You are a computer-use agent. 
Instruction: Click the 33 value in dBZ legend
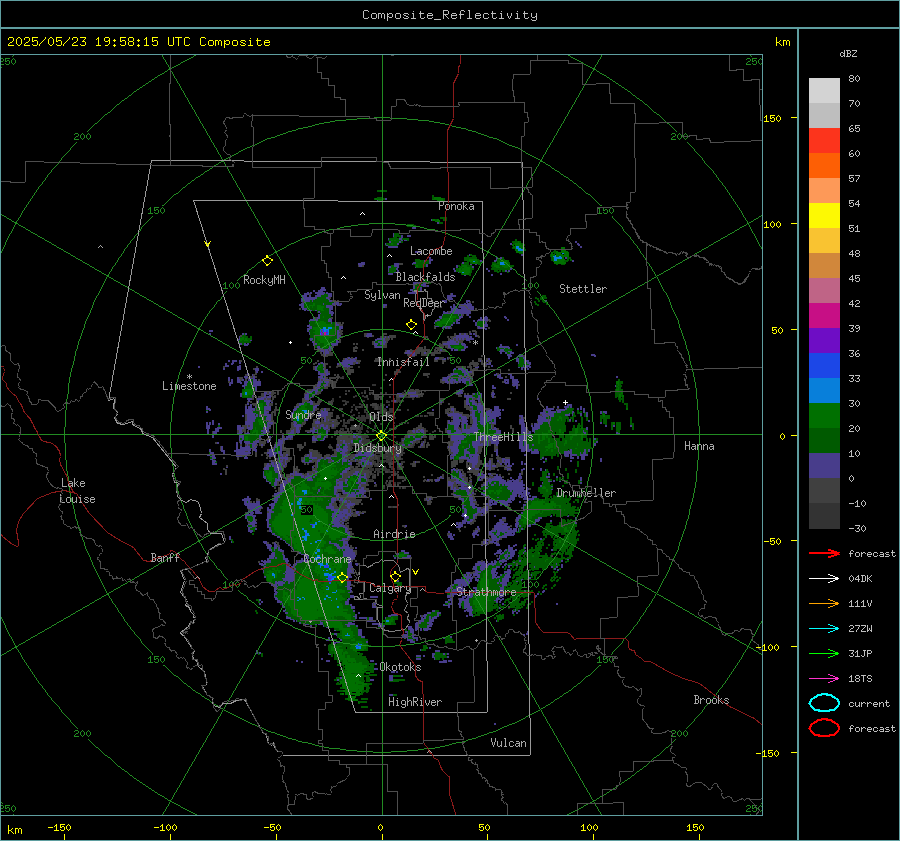(x=854, y=378)
